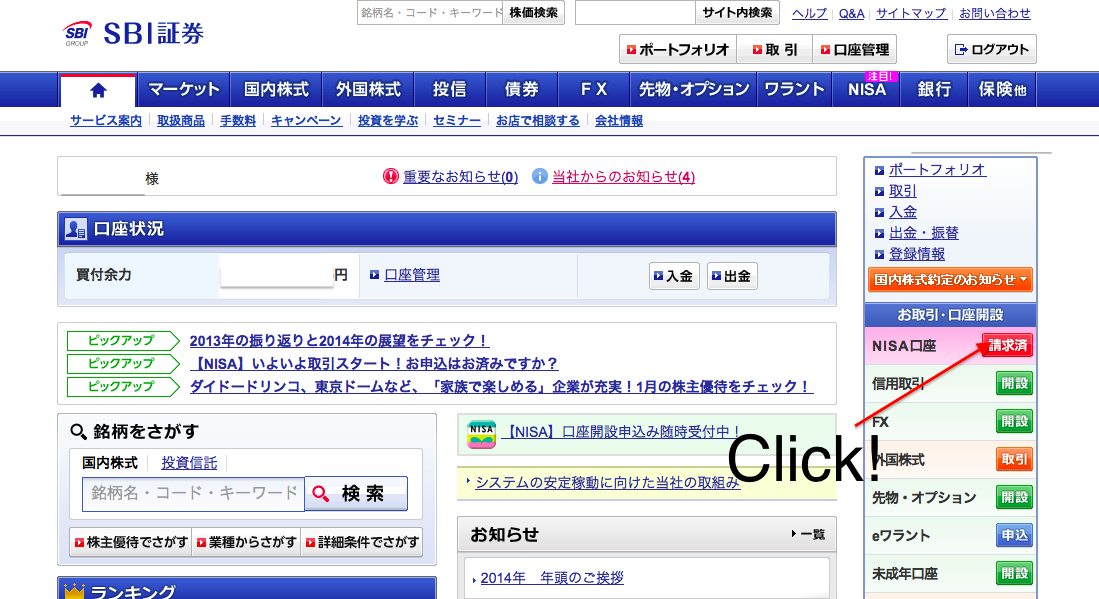Open the 保険他 menu tab

coord(1002,90)
